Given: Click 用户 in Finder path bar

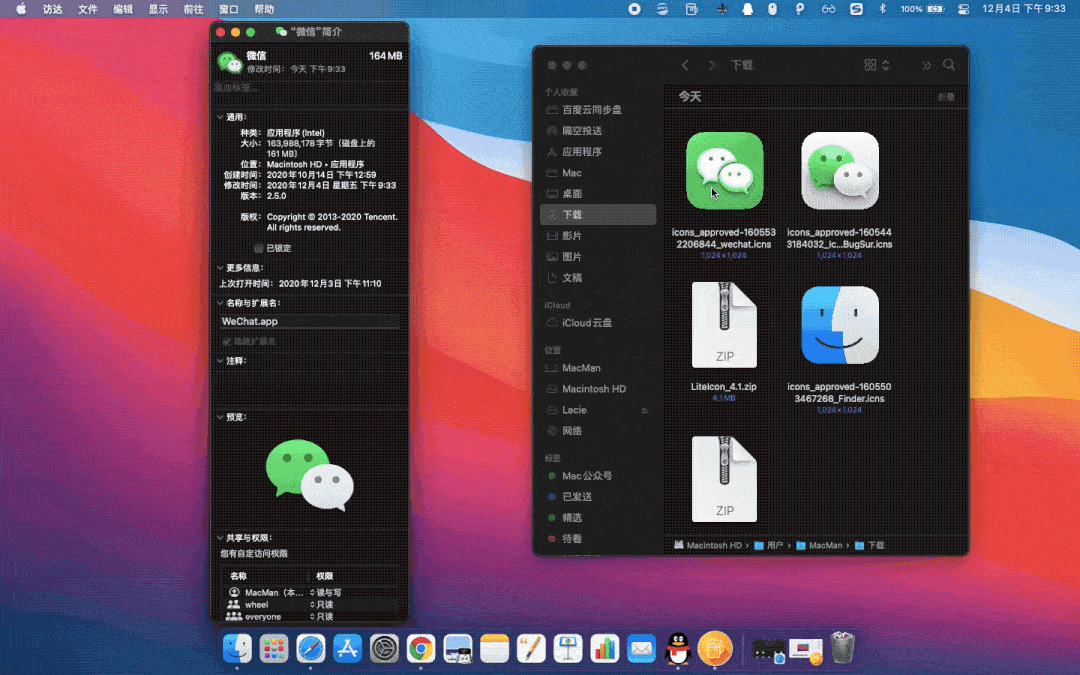Looking at the screenshot, I should (769, 545).
